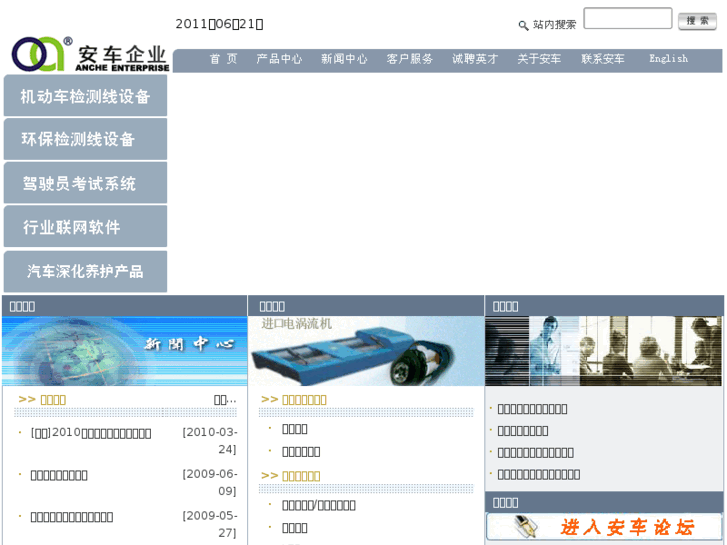This screenshot has height=545, width=727.
Task: Click the 搜索 search button
Action: pyautogui.click(x=697, y=21)
